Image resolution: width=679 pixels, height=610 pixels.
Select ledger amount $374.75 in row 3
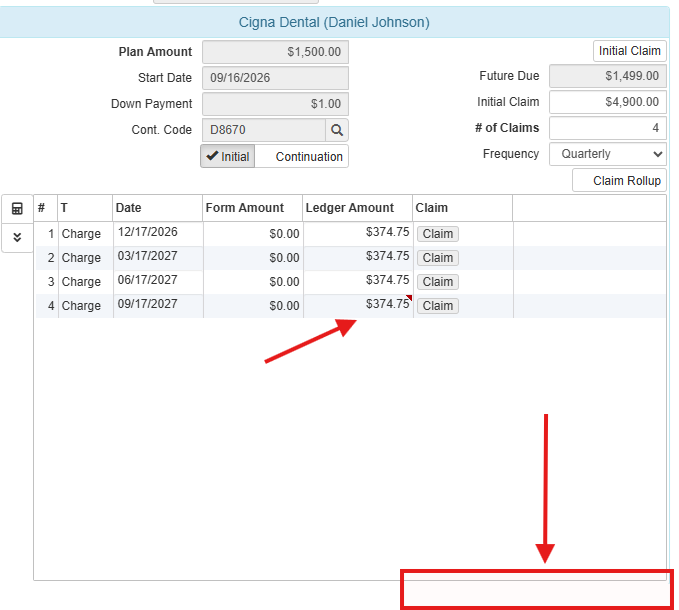coord(358,282)
